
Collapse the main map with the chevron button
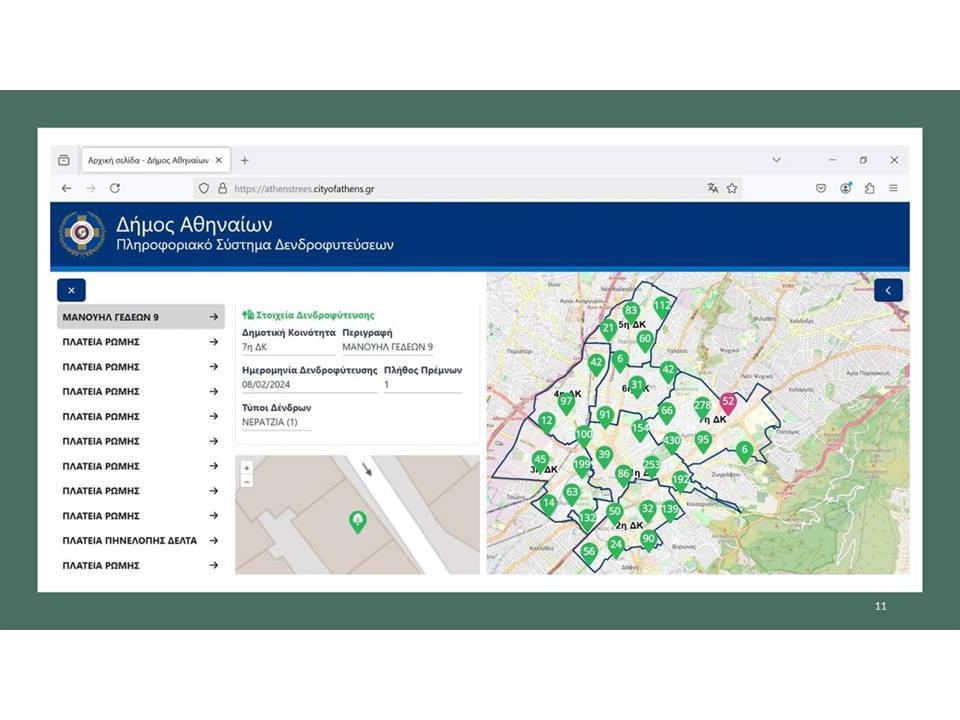click(888, 290)
